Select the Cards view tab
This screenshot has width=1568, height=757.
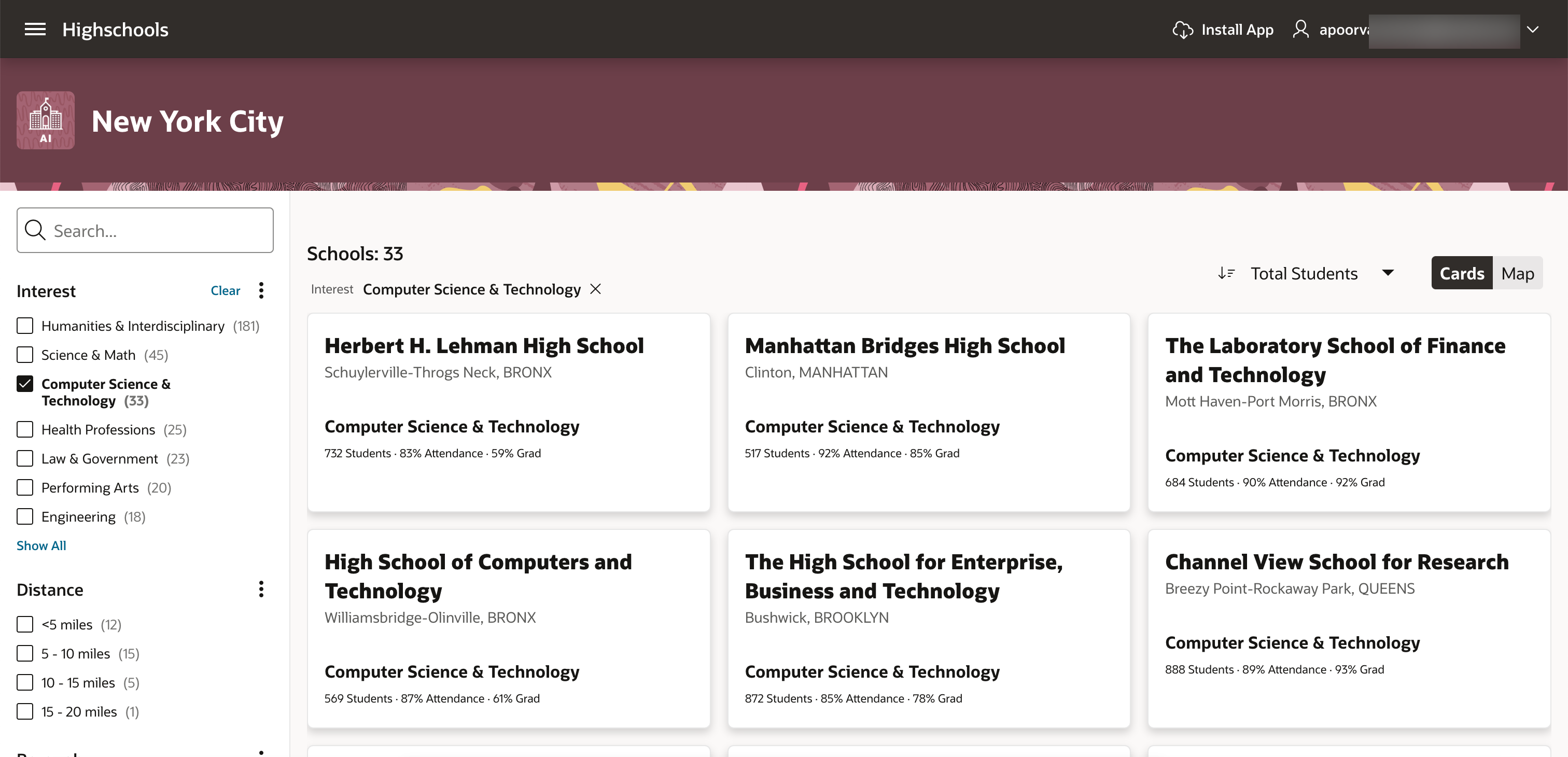(1461, 273)
